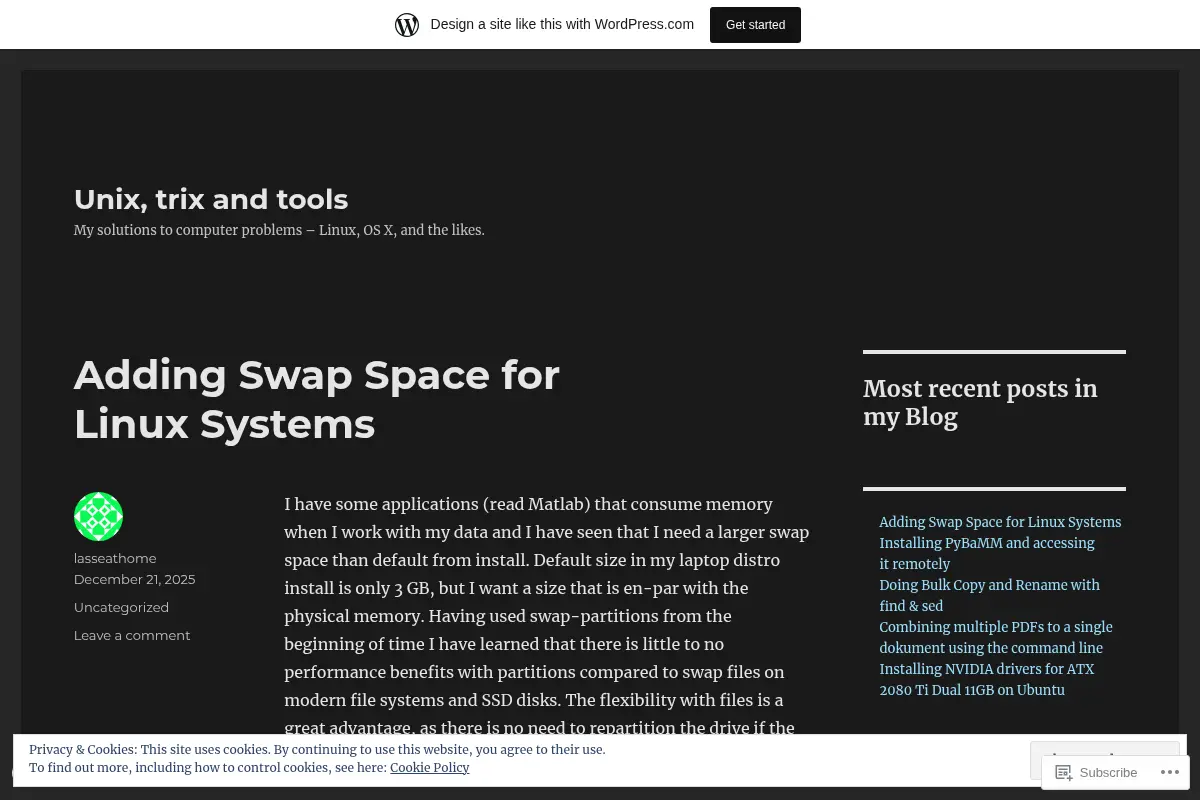Click the WordPress logo in top banner
Image resolution: width=1200 pixels, height=800 pixels.
pyautogui.click(x=407, y=24)
